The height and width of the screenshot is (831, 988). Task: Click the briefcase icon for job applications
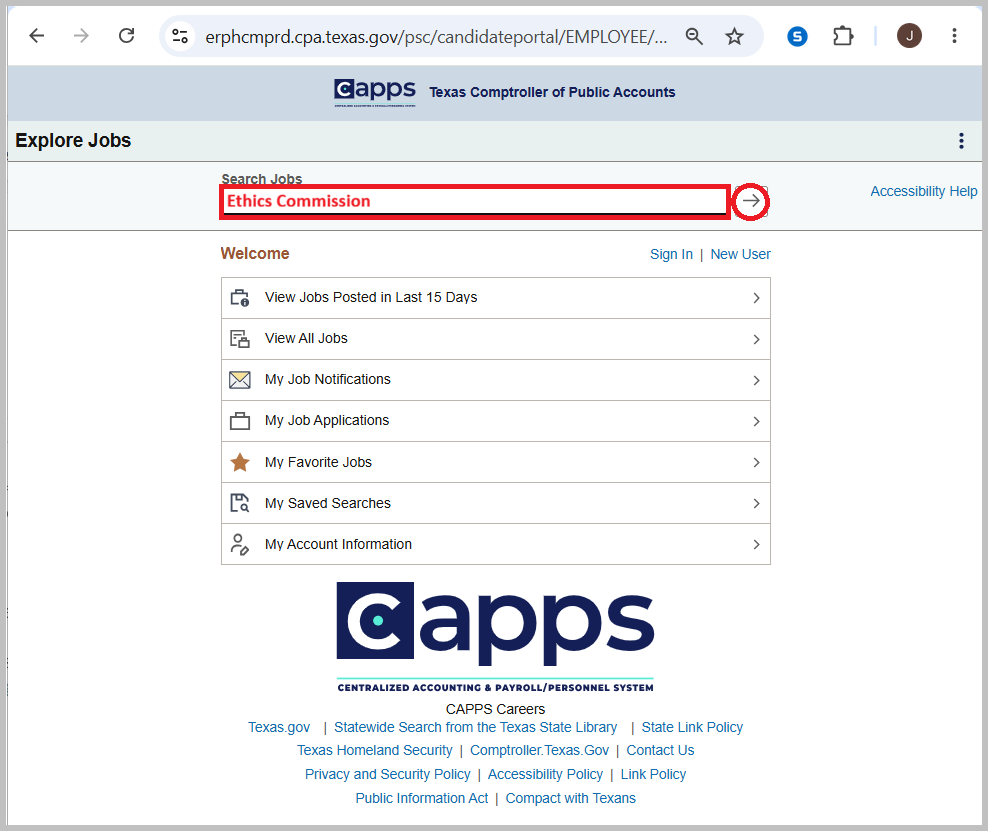(x=240, y=421)
